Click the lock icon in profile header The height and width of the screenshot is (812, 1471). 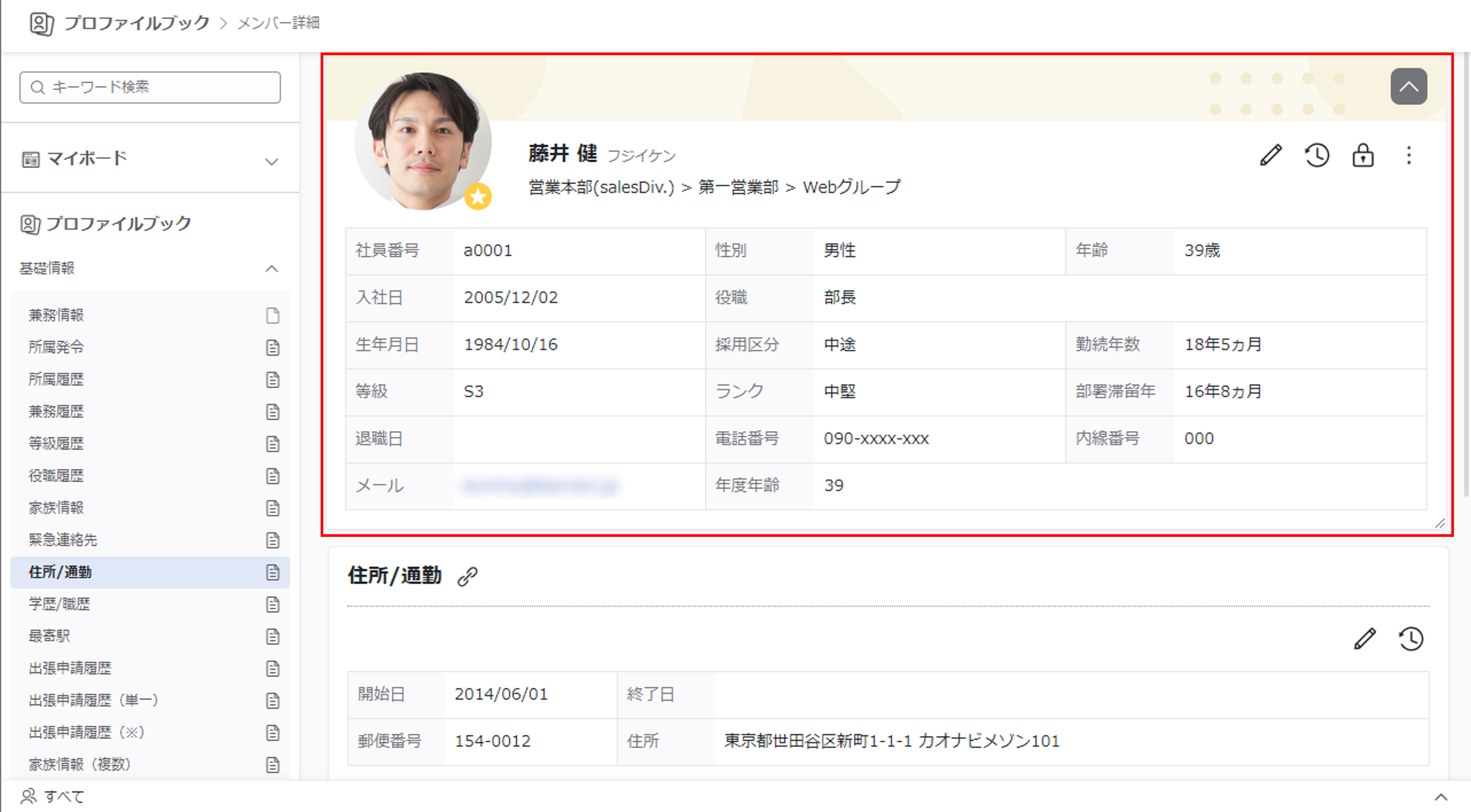click(1363, 155)
